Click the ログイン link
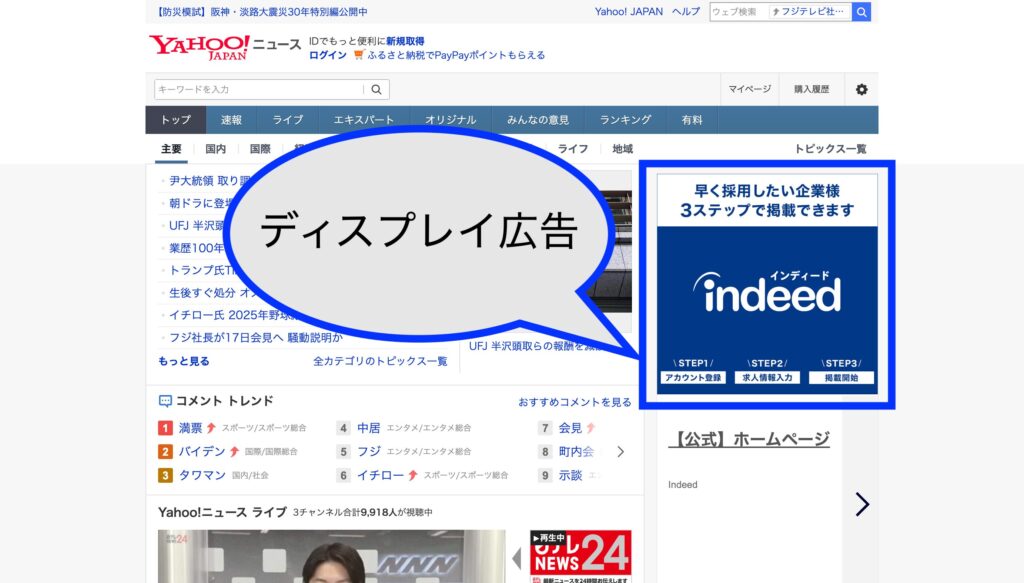 click(x=328, y=55)
